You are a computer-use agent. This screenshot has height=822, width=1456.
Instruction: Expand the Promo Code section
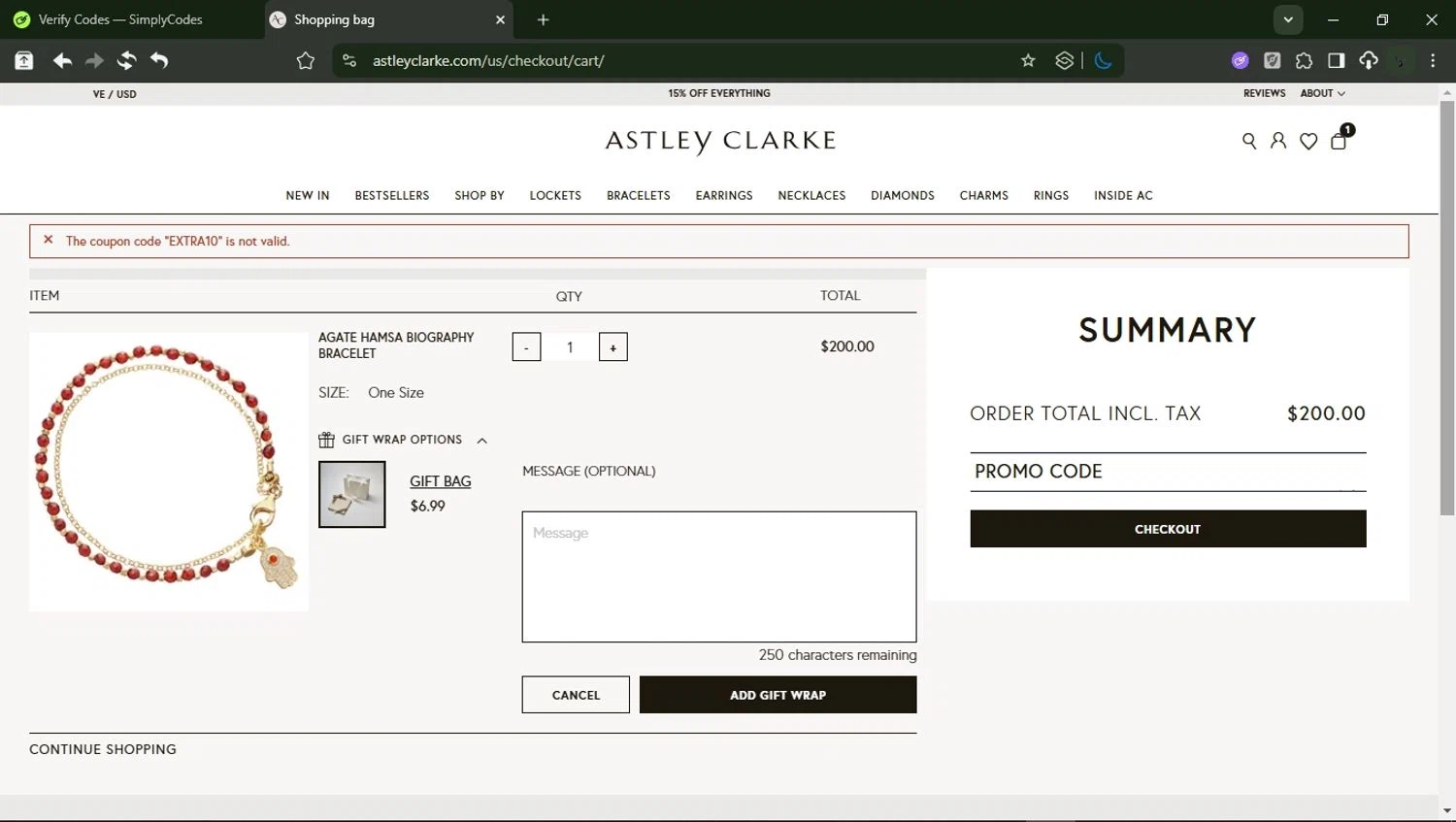click(1168, 472)
